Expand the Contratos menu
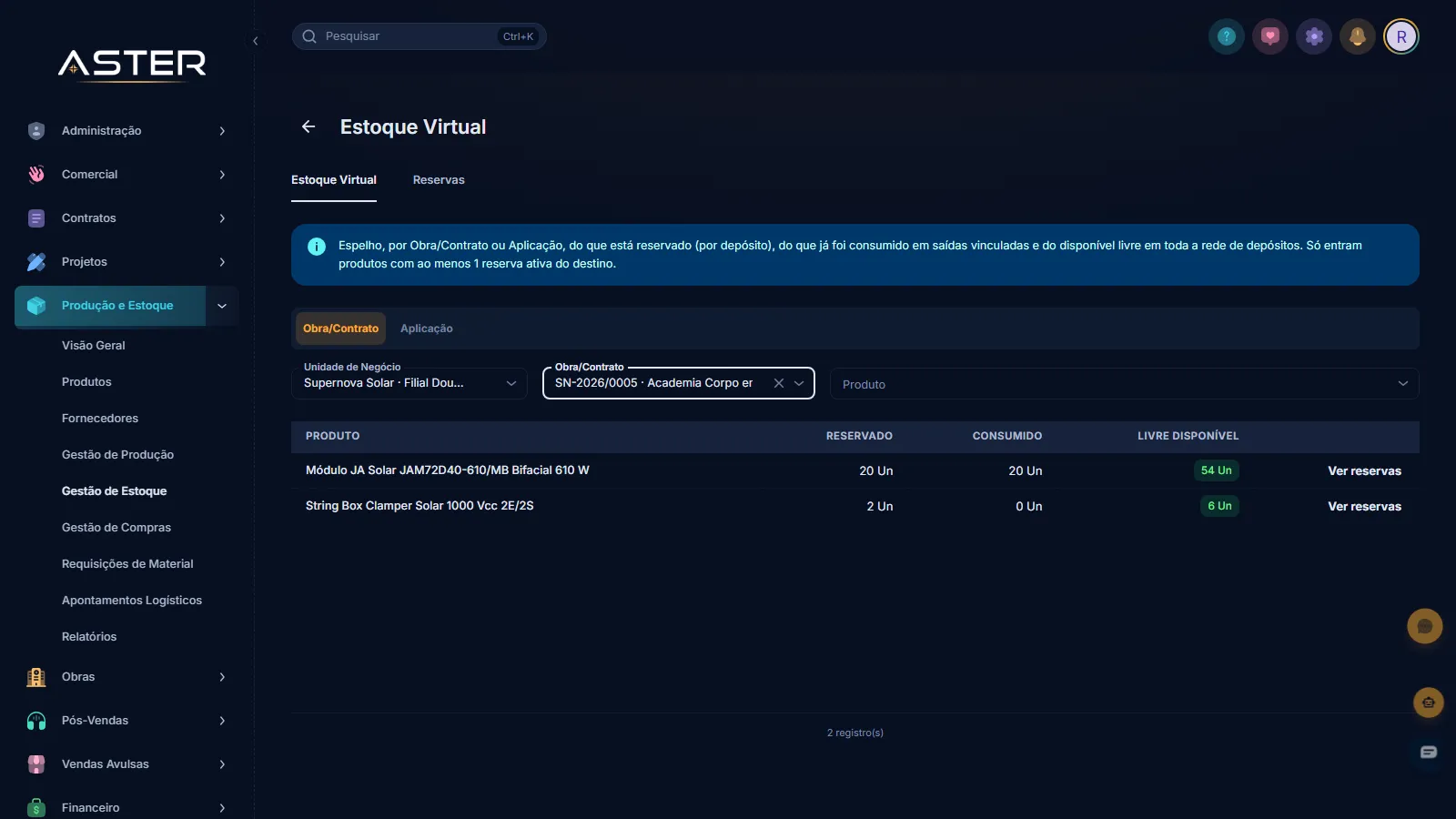This screenshot has height=819, width=1456. [222, 218]
